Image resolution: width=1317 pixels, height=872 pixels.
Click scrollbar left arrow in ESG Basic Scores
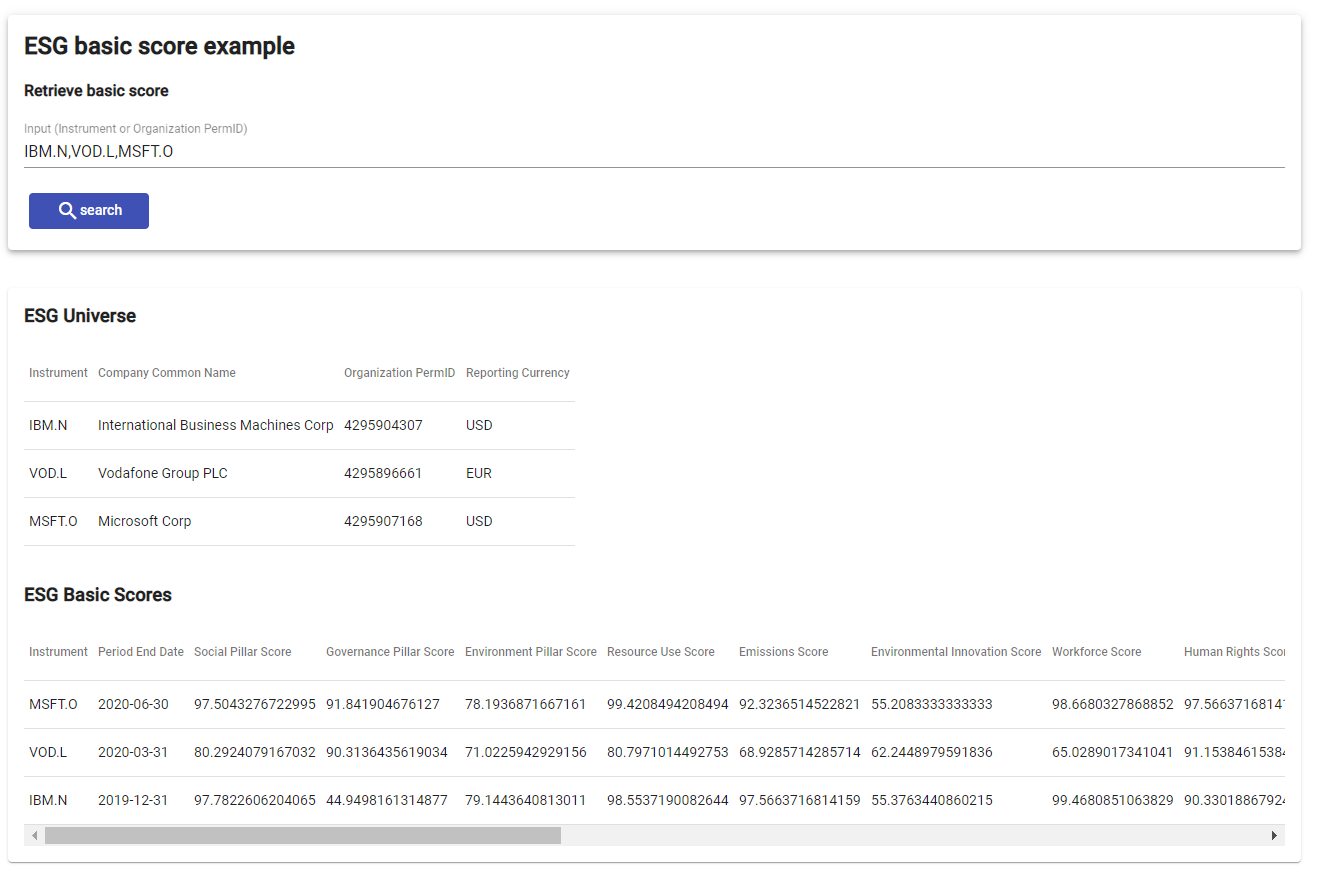tap(35, 835)
